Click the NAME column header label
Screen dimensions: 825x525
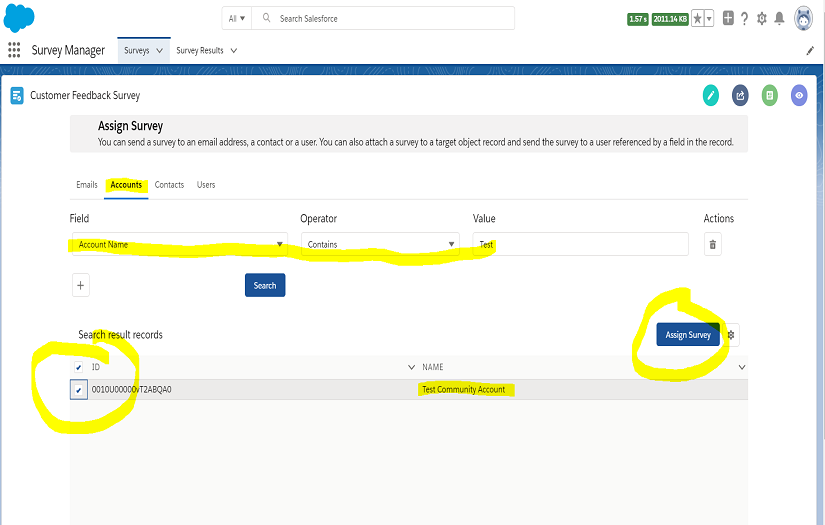point(432,367)
